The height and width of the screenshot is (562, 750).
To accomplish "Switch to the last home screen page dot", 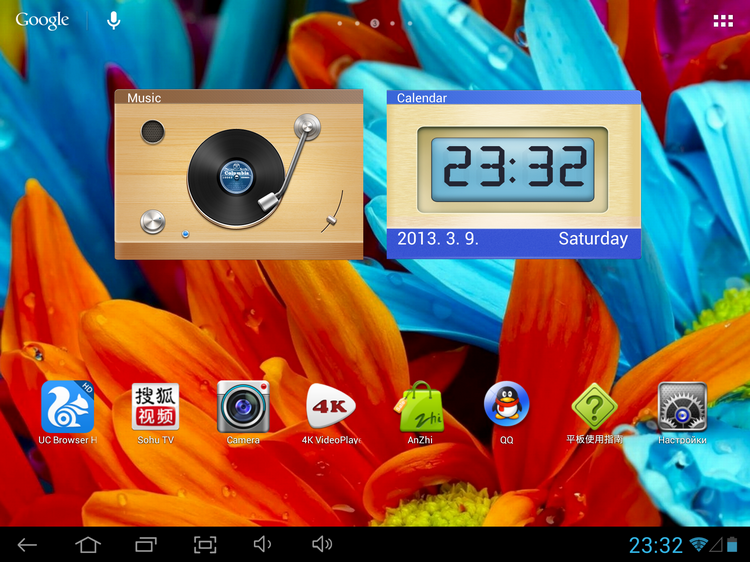I will click(410, 23).
